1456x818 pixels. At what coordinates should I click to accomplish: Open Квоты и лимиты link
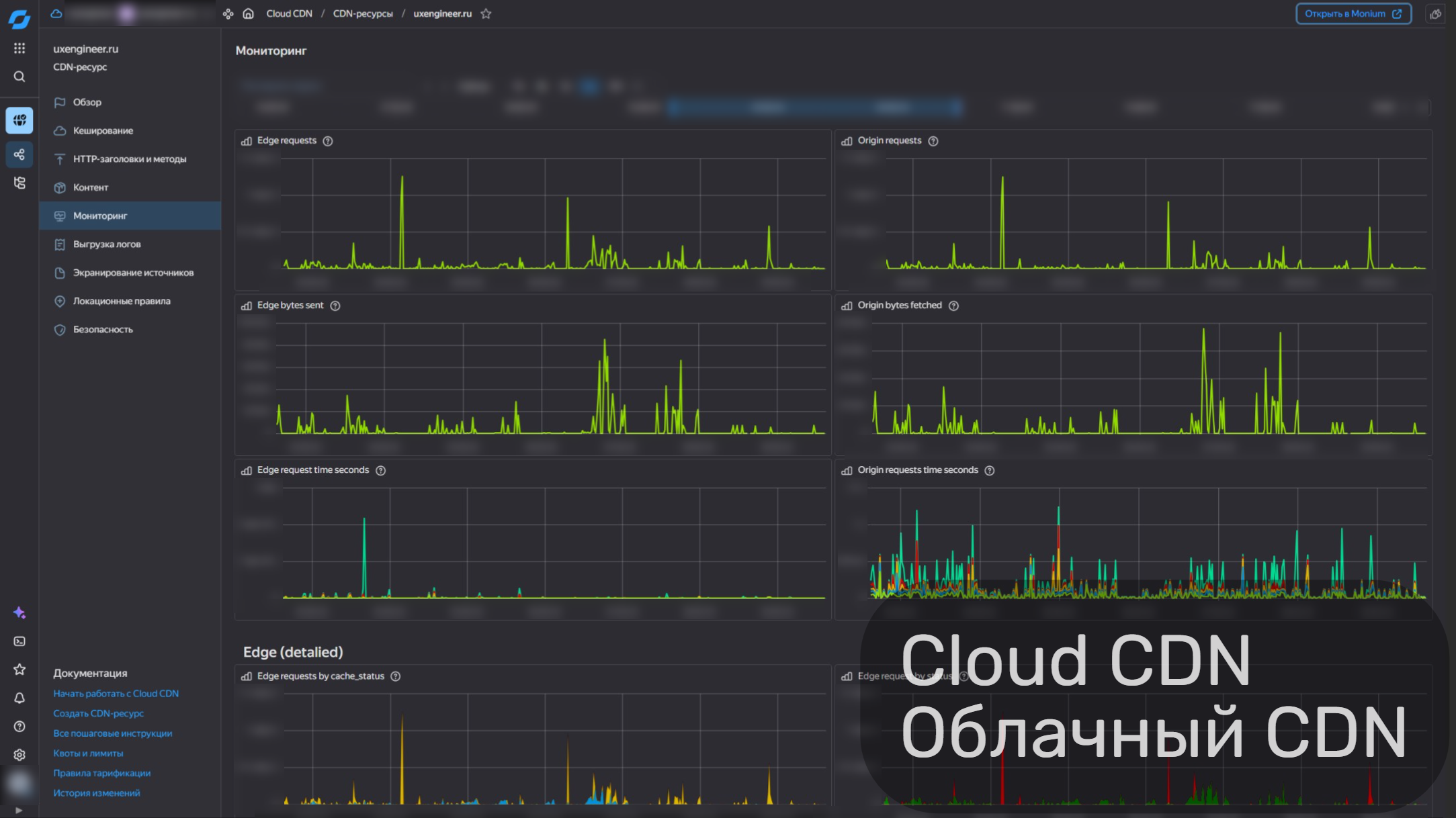[x=88, y=754]
